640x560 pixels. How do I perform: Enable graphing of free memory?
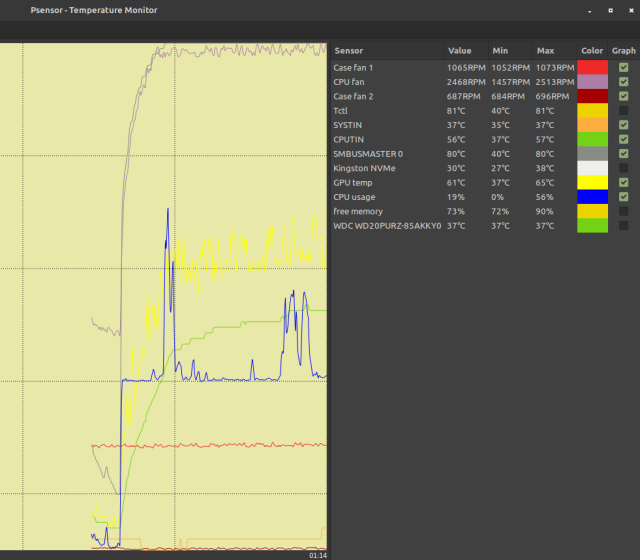pos(623,211)
